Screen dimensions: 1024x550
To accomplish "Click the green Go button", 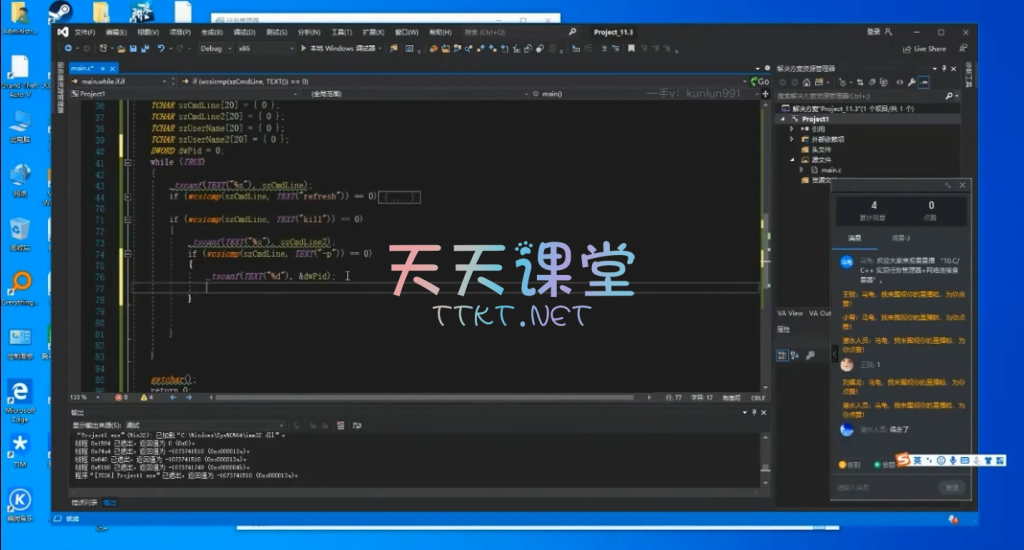I will 759,81.
